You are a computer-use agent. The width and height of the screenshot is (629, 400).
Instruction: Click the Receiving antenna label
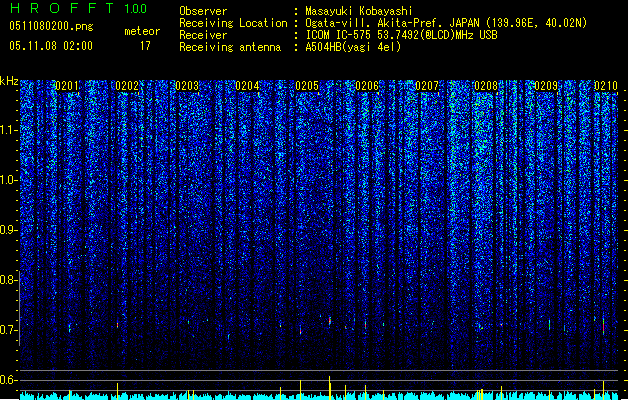pos(230,47)
